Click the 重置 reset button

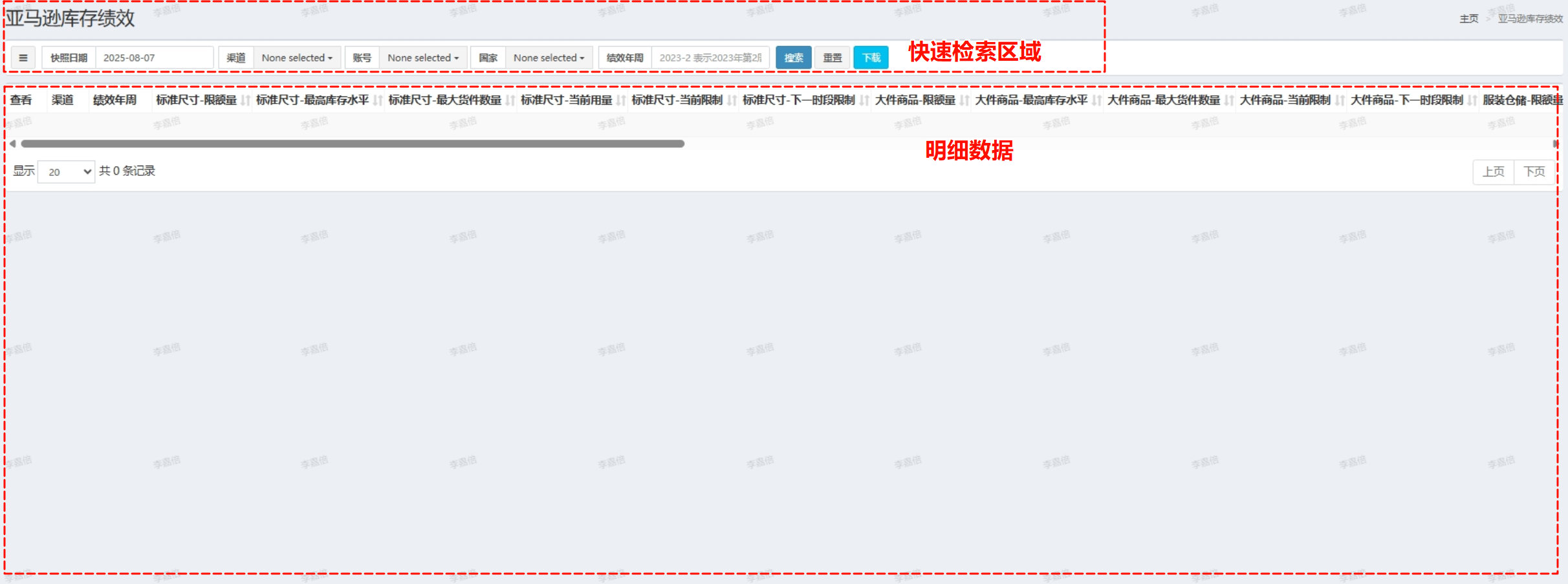click(x=833, y=58)
